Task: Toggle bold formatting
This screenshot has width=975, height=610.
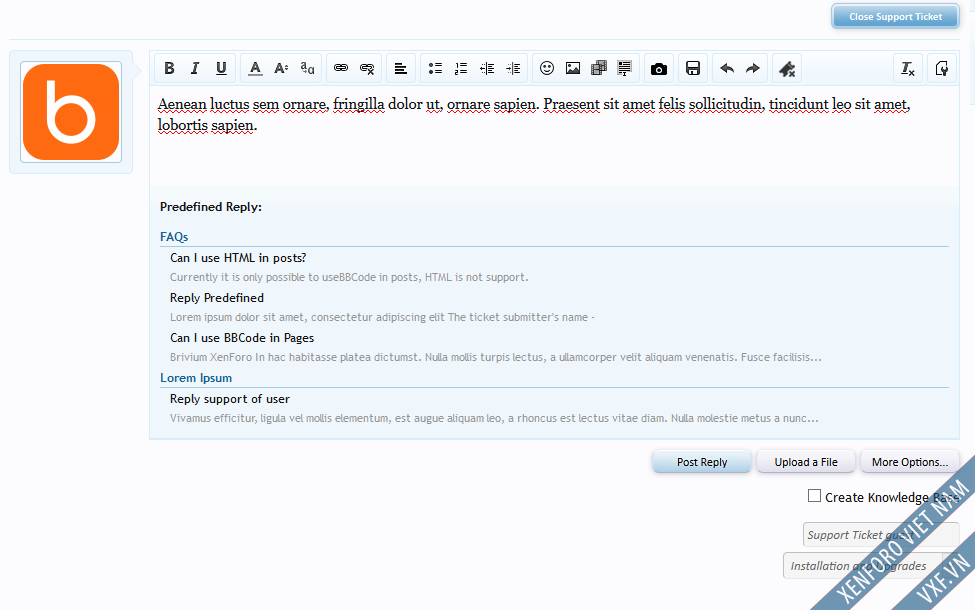Action: (169, 68)
